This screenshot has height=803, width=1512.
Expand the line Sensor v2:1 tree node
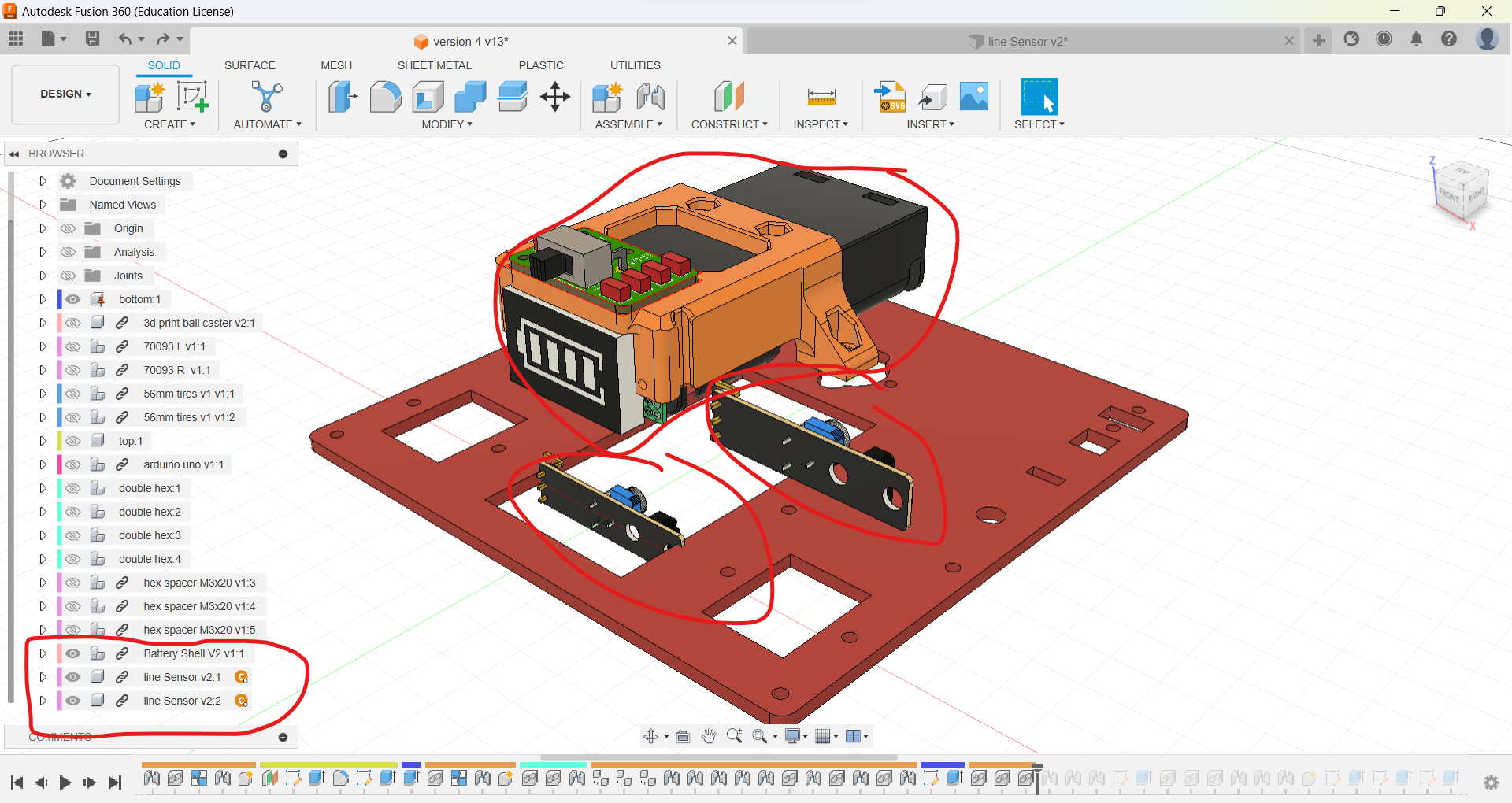click(43, 677)
